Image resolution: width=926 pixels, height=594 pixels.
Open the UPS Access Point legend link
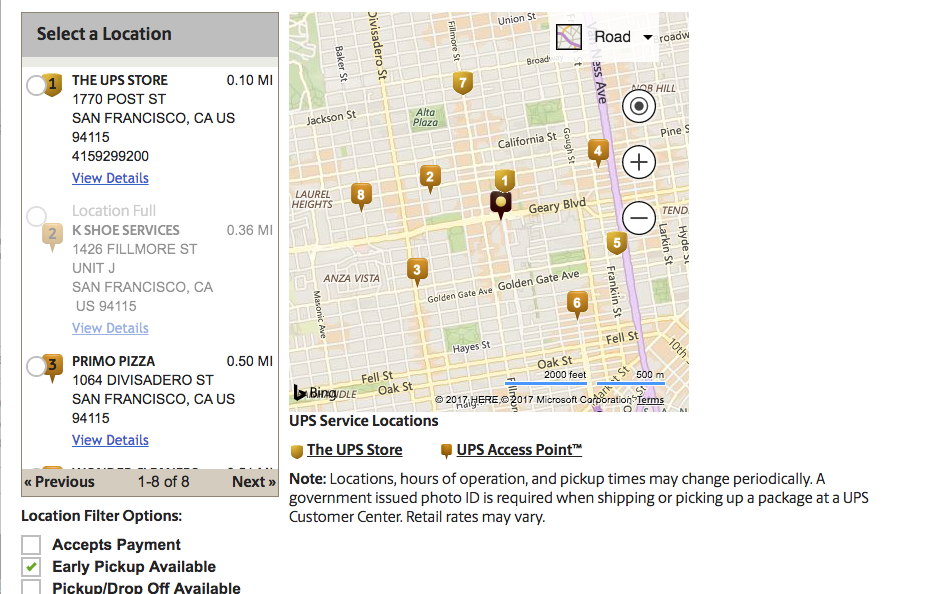(x=519, y=450)
